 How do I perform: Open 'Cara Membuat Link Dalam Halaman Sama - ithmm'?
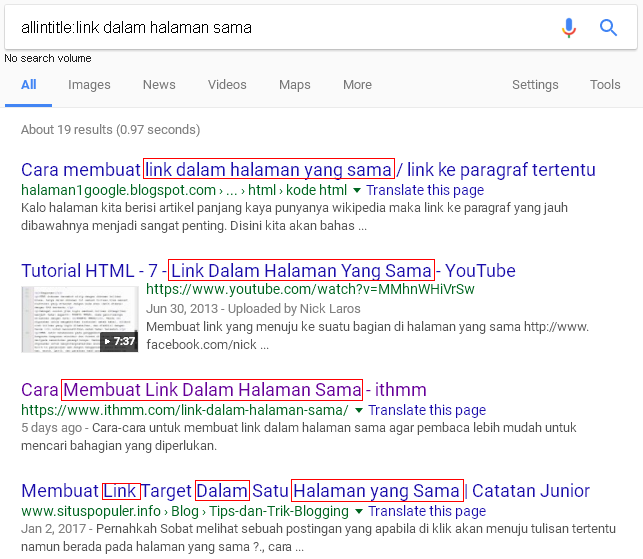point(223,389)
